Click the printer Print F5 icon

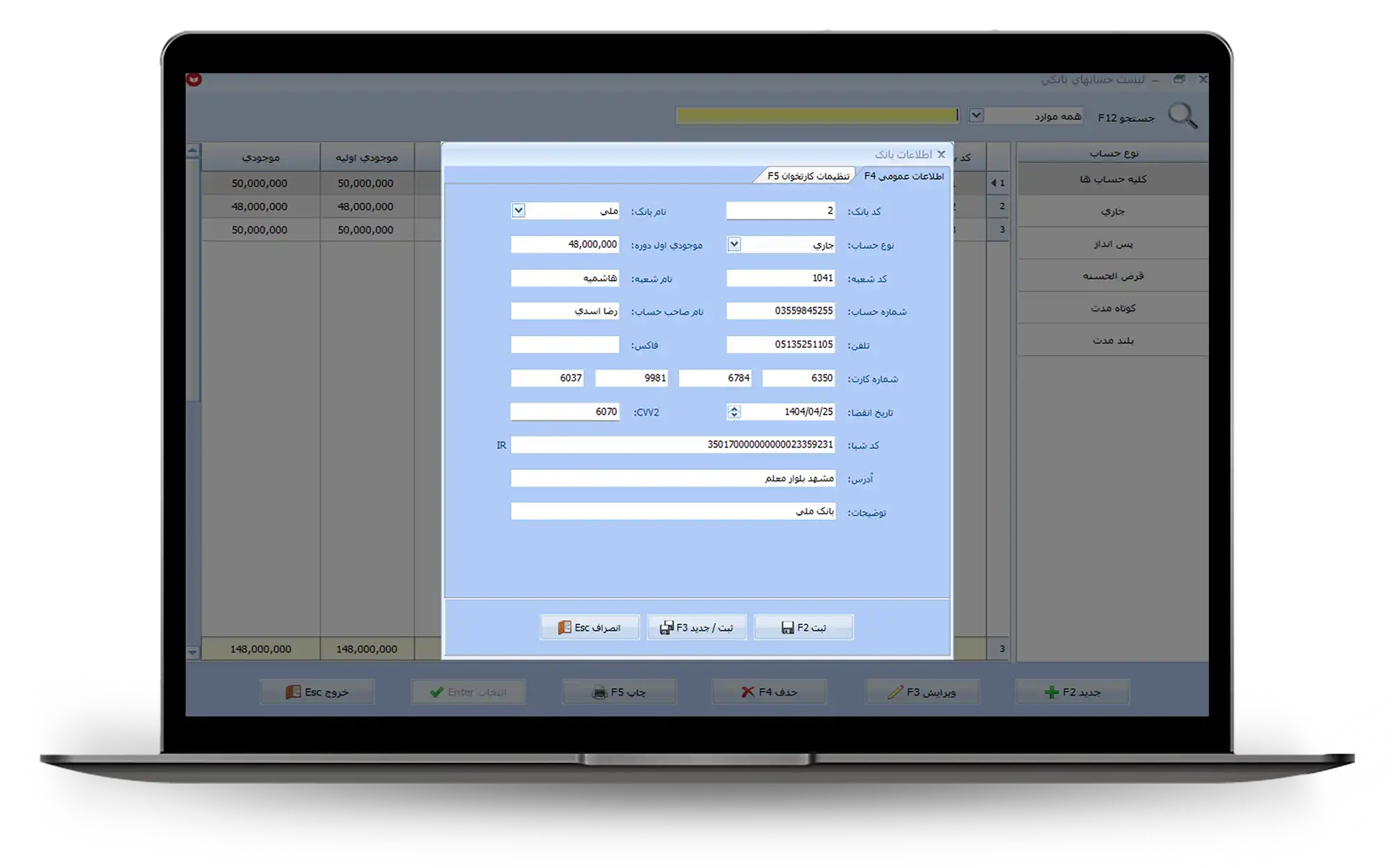(599, 693)
